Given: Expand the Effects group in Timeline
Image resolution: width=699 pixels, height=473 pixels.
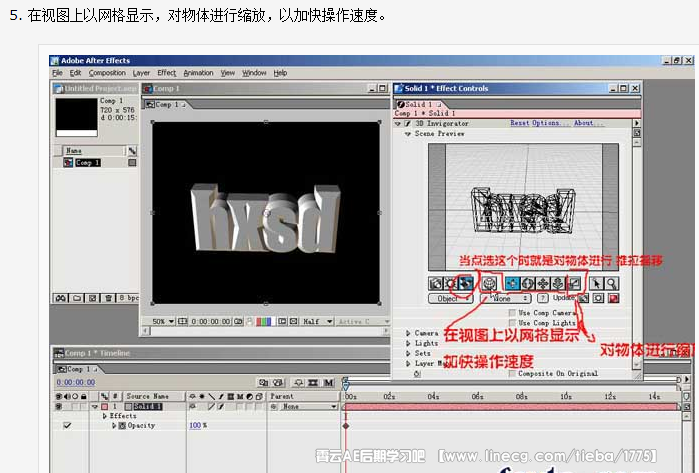Looking at the screenshot, I should (105, 416).
